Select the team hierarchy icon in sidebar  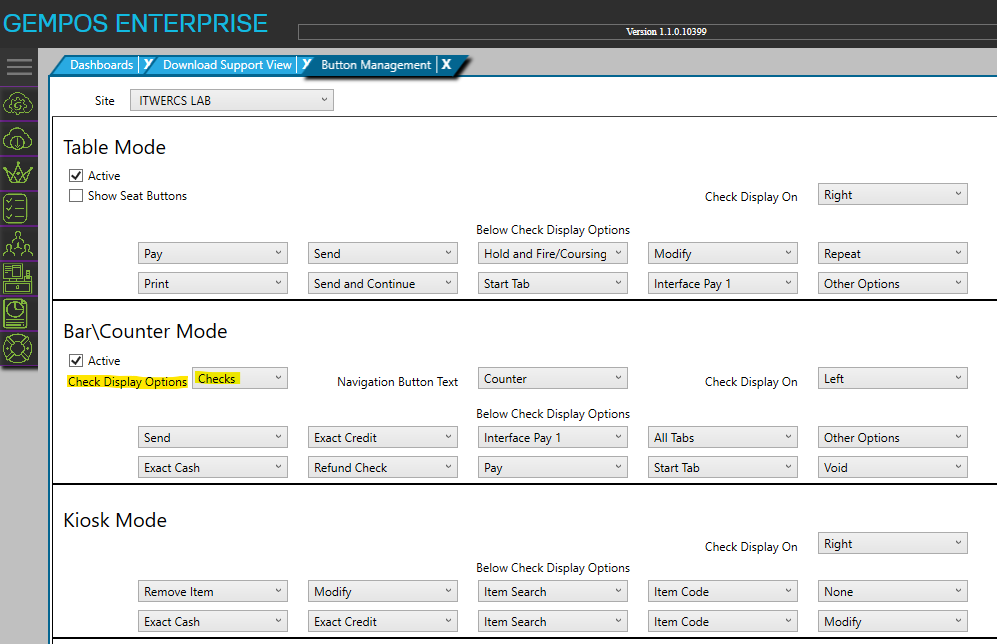click(20, 243)
